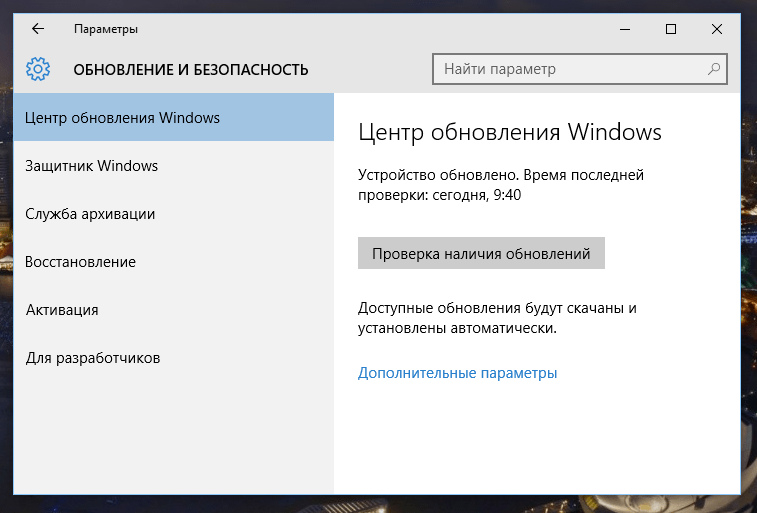Screen dimensions: 757x513
Task: Switch to the 'Восстановление' section
Action: pyautogui.click(x=81, y=262)
